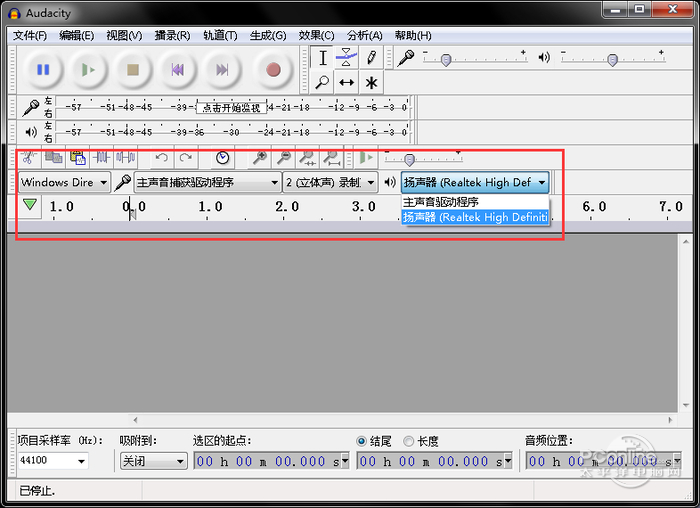Click the recording volume slider handle
The image size is (700, 508).
pyautogui.click(x=446, y=59)
